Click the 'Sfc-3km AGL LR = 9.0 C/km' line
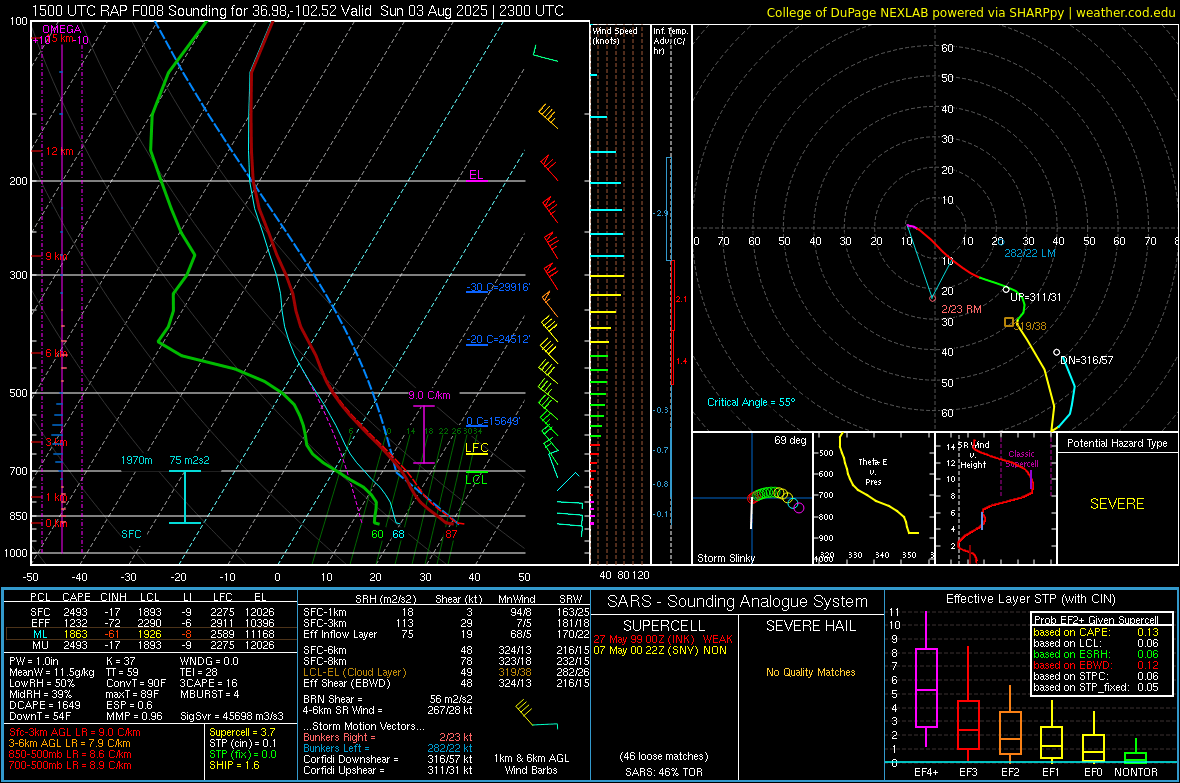1180x783 pixels. [x=75, y=732]
